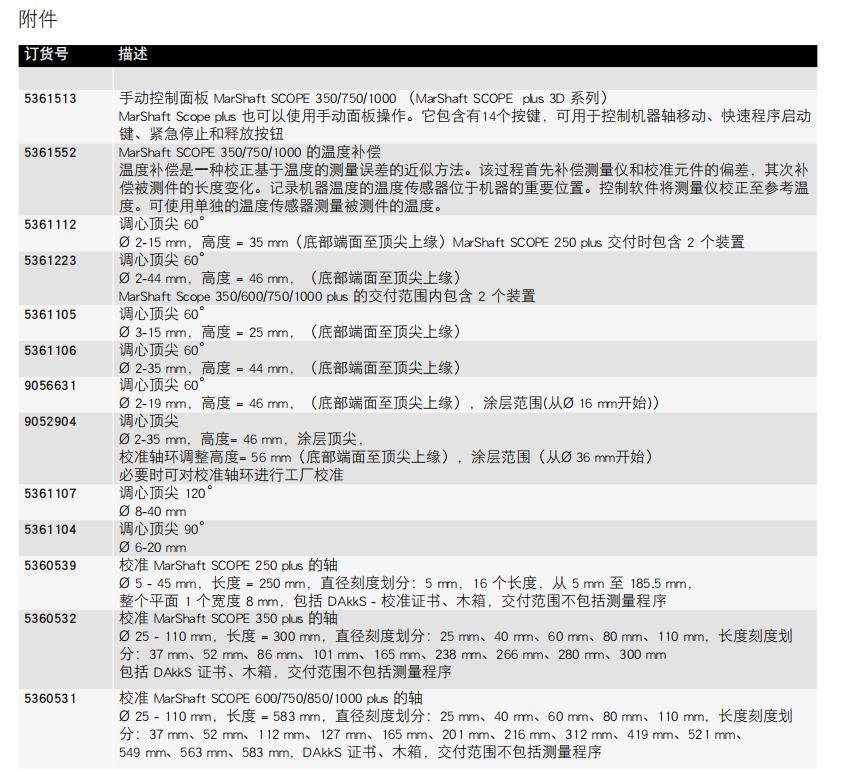Click "校准 MarShaft SCOPE 250 plus 的轴"
Image resolution: width=848 pixels, height=769 pixels.
pos(228,565)
